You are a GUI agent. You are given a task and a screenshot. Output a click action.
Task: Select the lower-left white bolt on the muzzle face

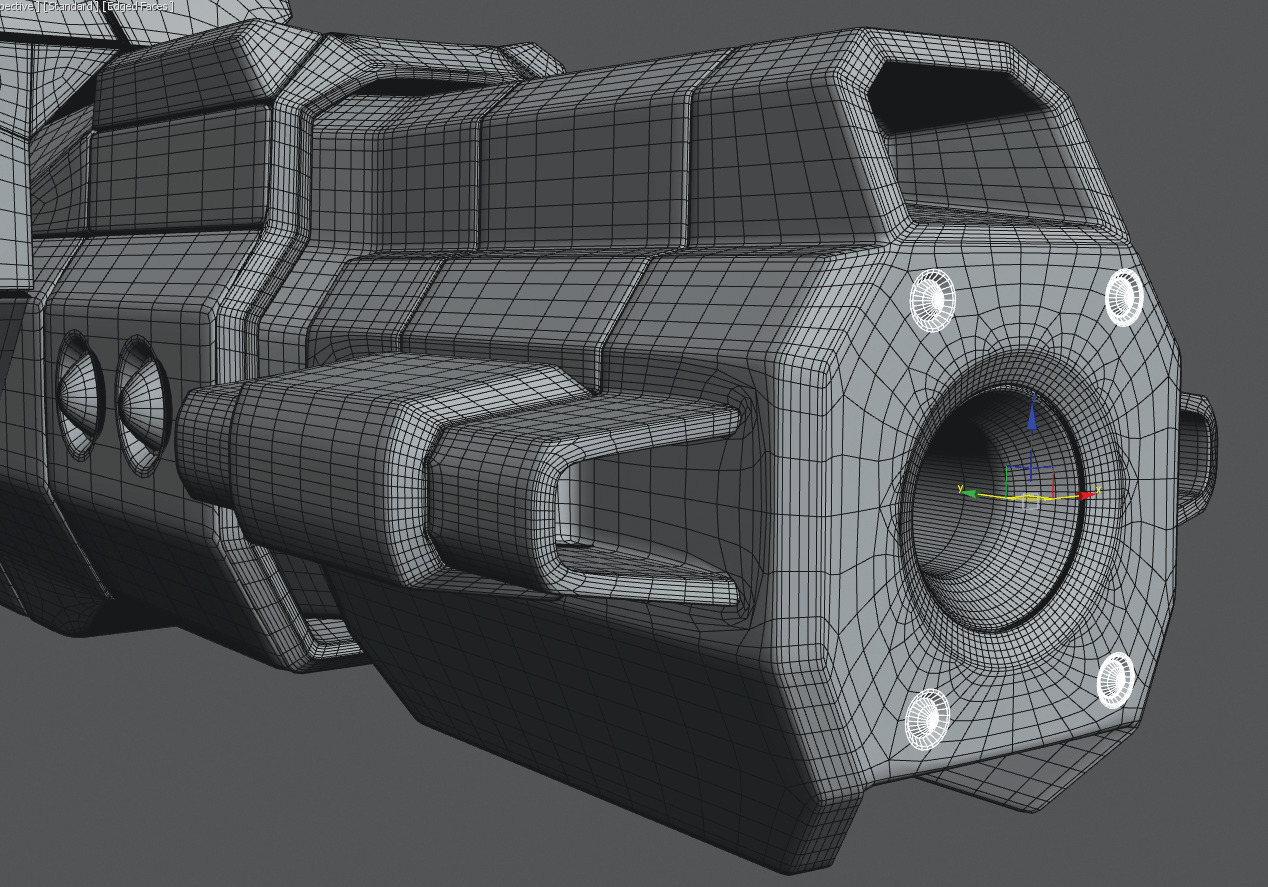click(x=927, y=718)
